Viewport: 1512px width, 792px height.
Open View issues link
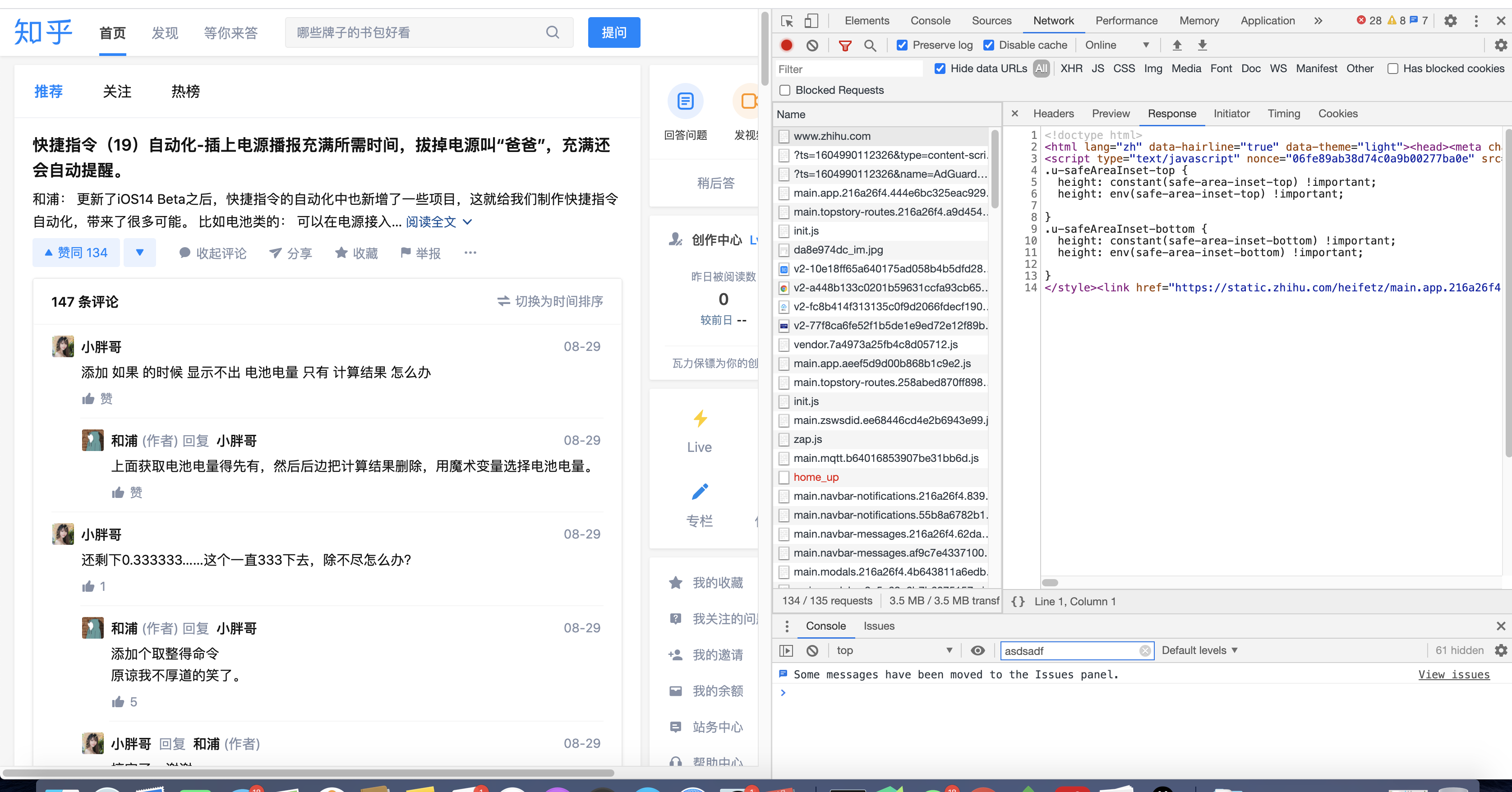pos(1453,675)
